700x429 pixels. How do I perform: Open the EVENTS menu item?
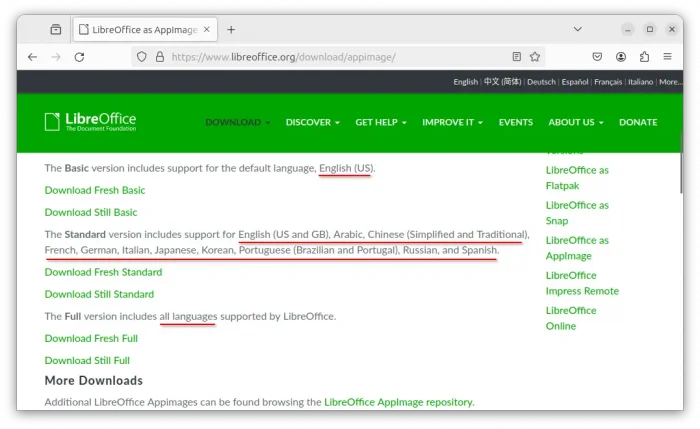pyautogui.click(x=515, y=122)
